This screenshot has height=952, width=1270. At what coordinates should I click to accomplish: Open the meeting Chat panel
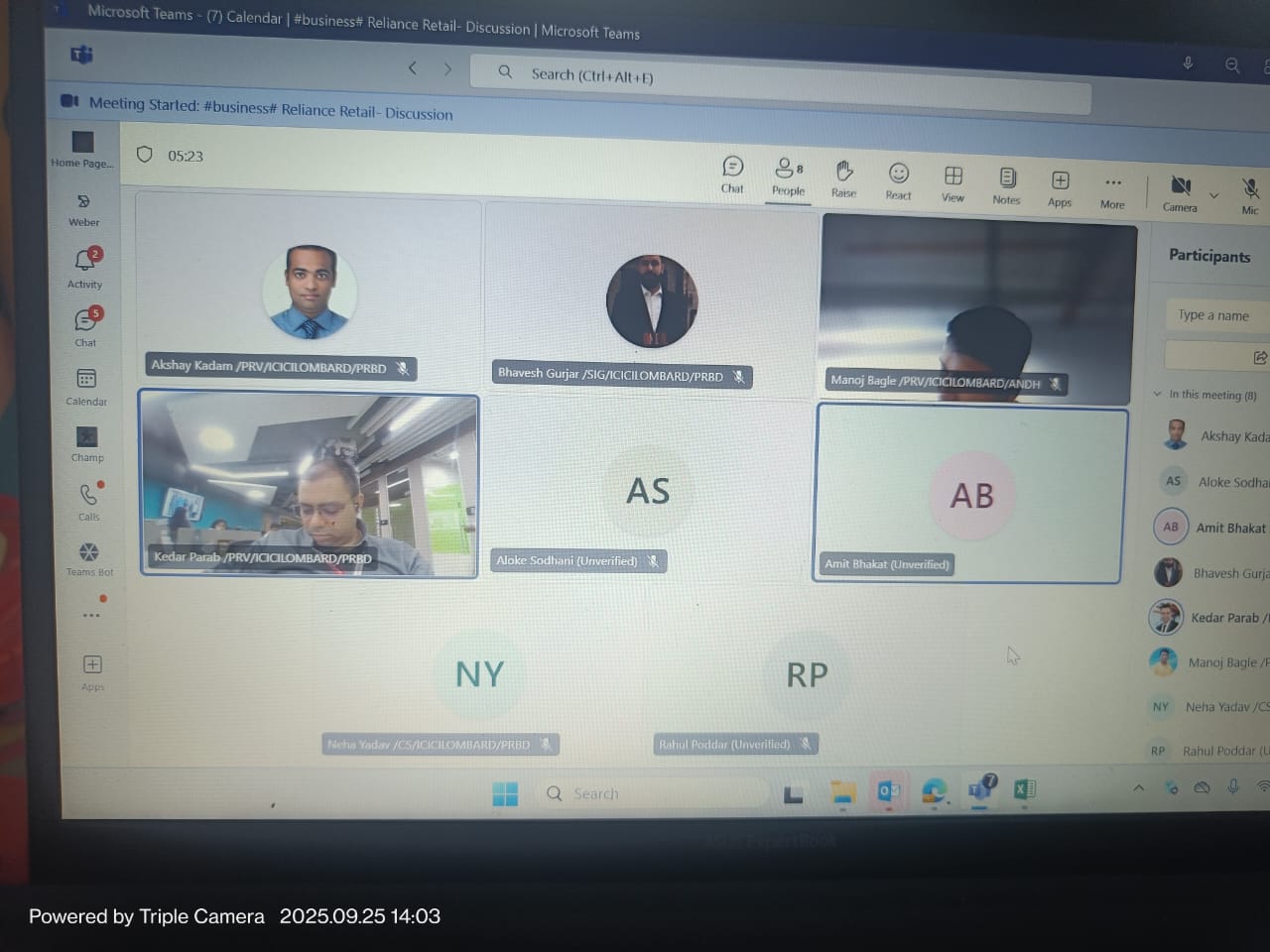click(x=732, y=174)
